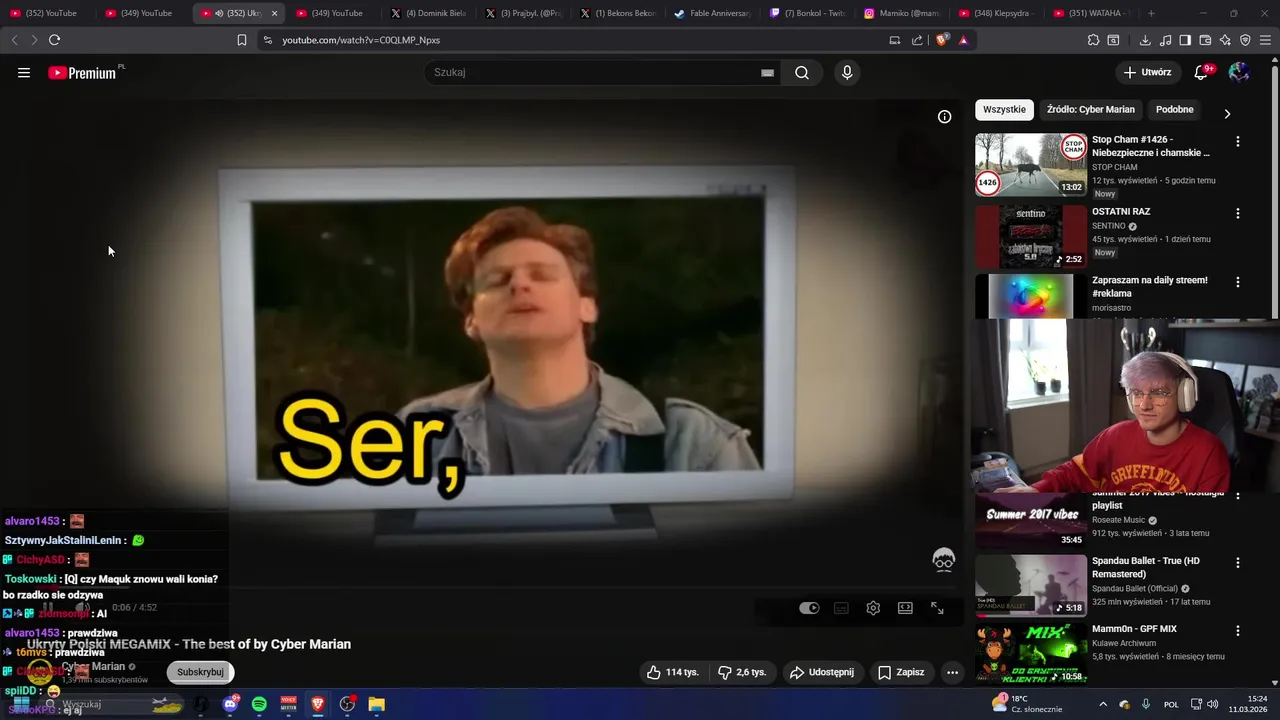Open more actions ellipsis under video
The image size is (1280, 720).
click(952, 672)
